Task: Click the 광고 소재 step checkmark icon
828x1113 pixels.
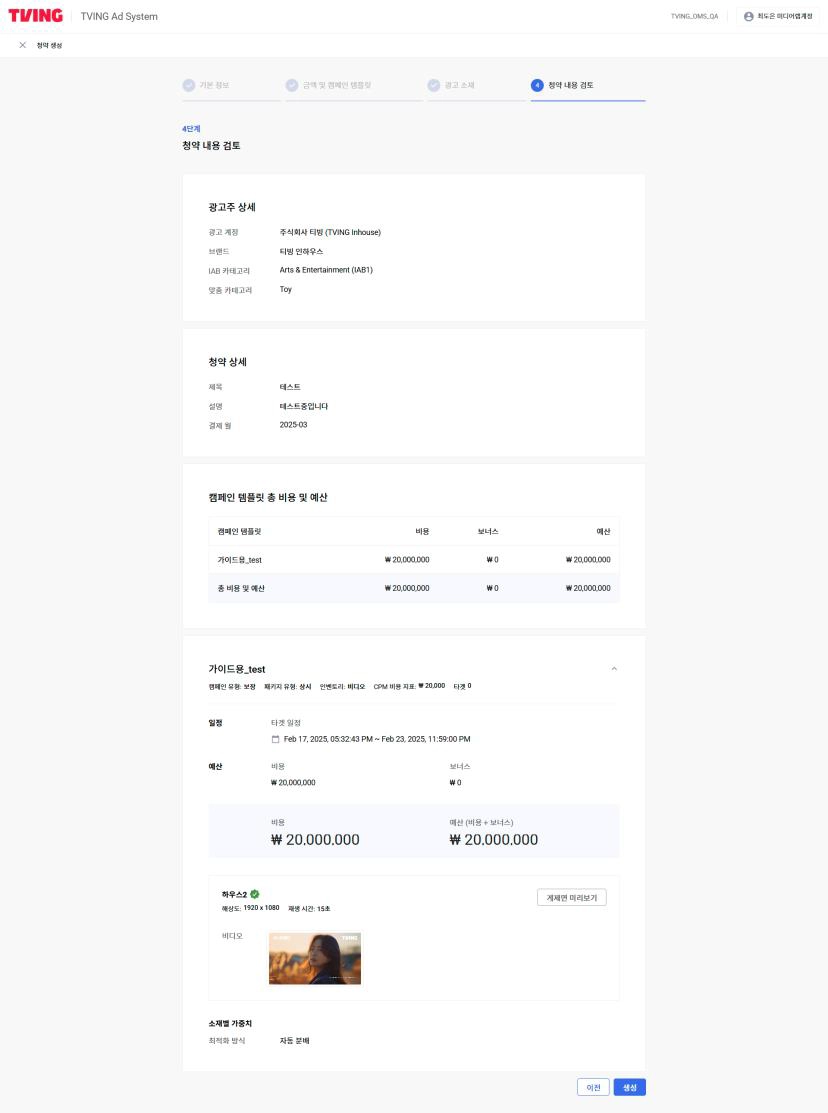Action: tap(433, 85)
